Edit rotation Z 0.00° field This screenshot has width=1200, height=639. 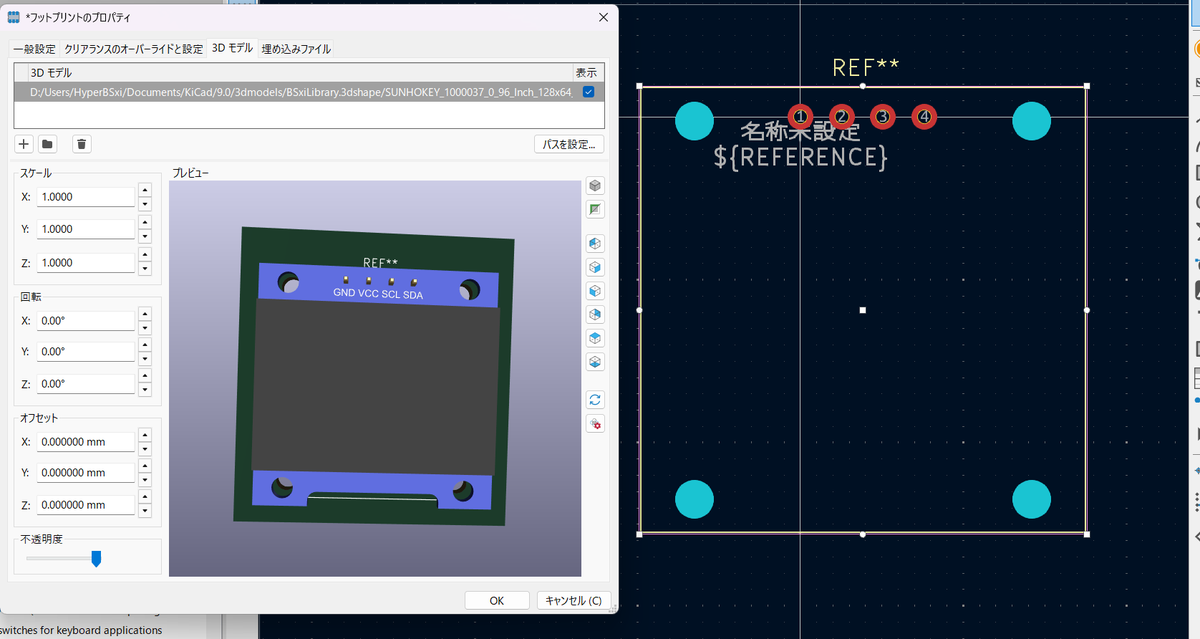coord(86,384)
